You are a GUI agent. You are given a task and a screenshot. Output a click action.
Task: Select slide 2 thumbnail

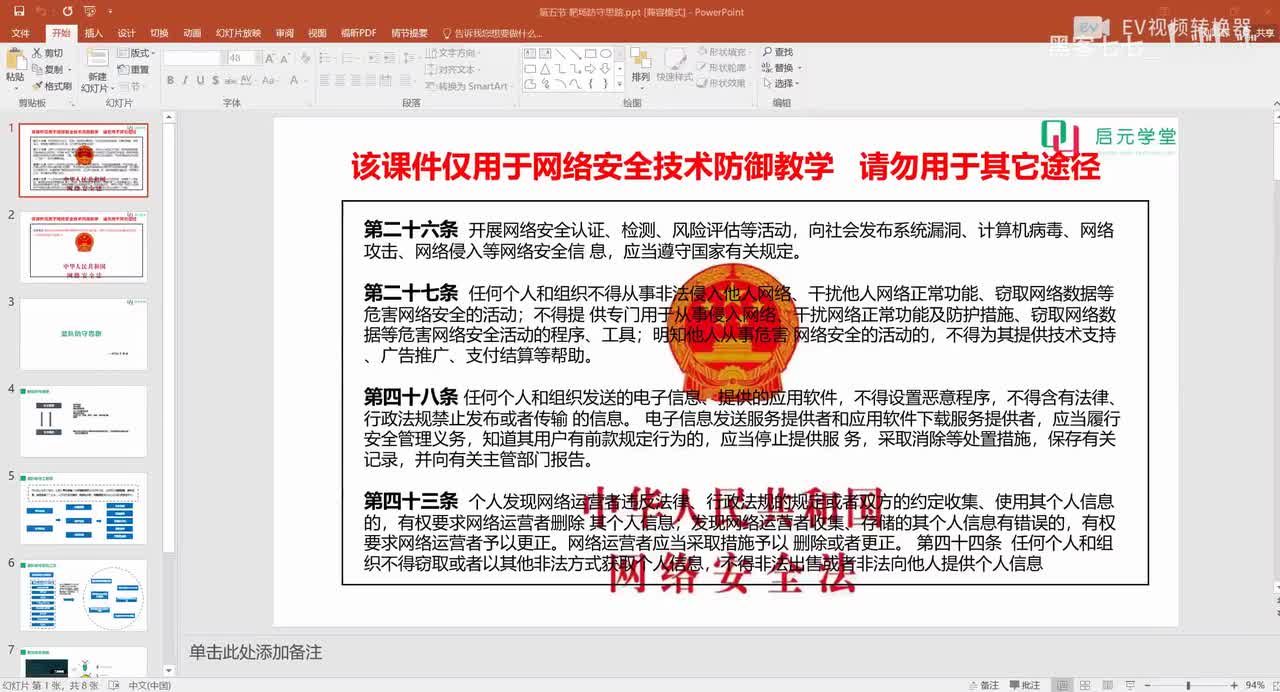(83, 247)
